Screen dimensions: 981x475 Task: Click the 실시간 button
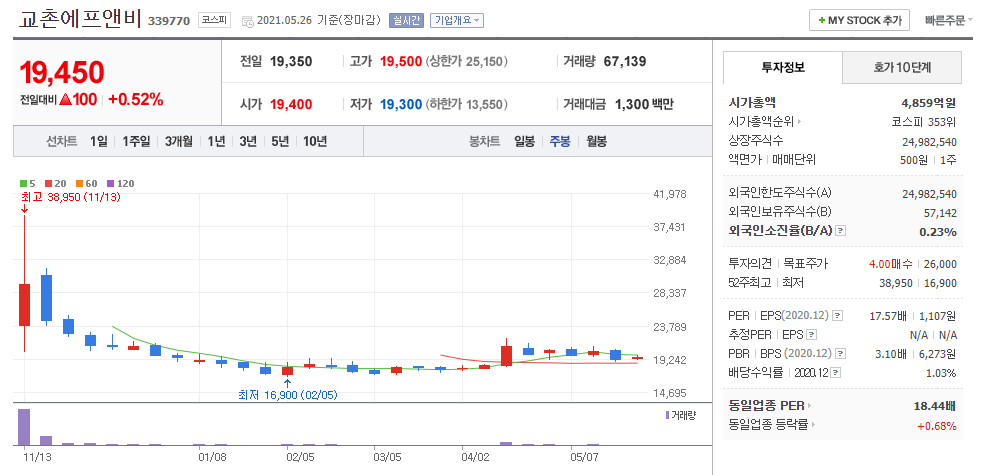click(x=406, y=20)
